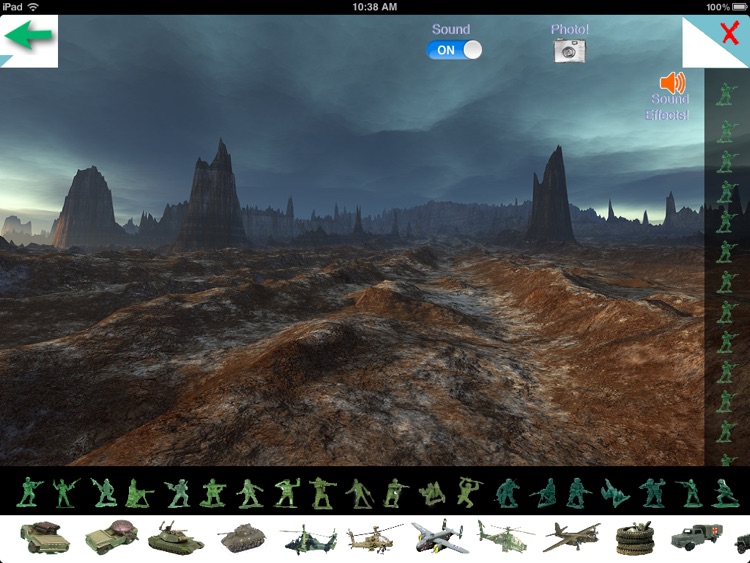
Task: Pick the dark teal kneeling machine gunner
Action: click(x=543, y=493)
